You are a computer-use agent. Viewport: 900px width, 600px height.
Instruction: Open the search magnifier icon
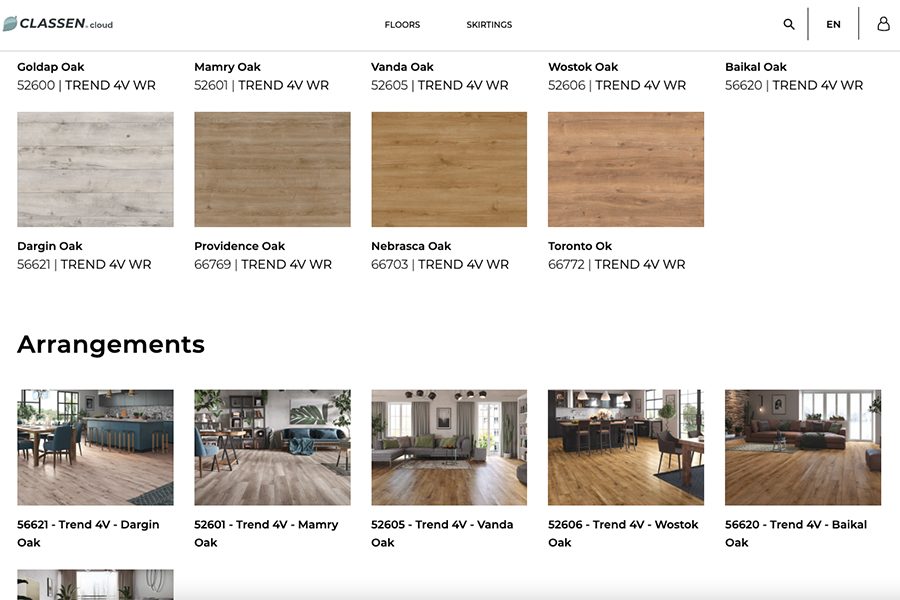point(789,24)
